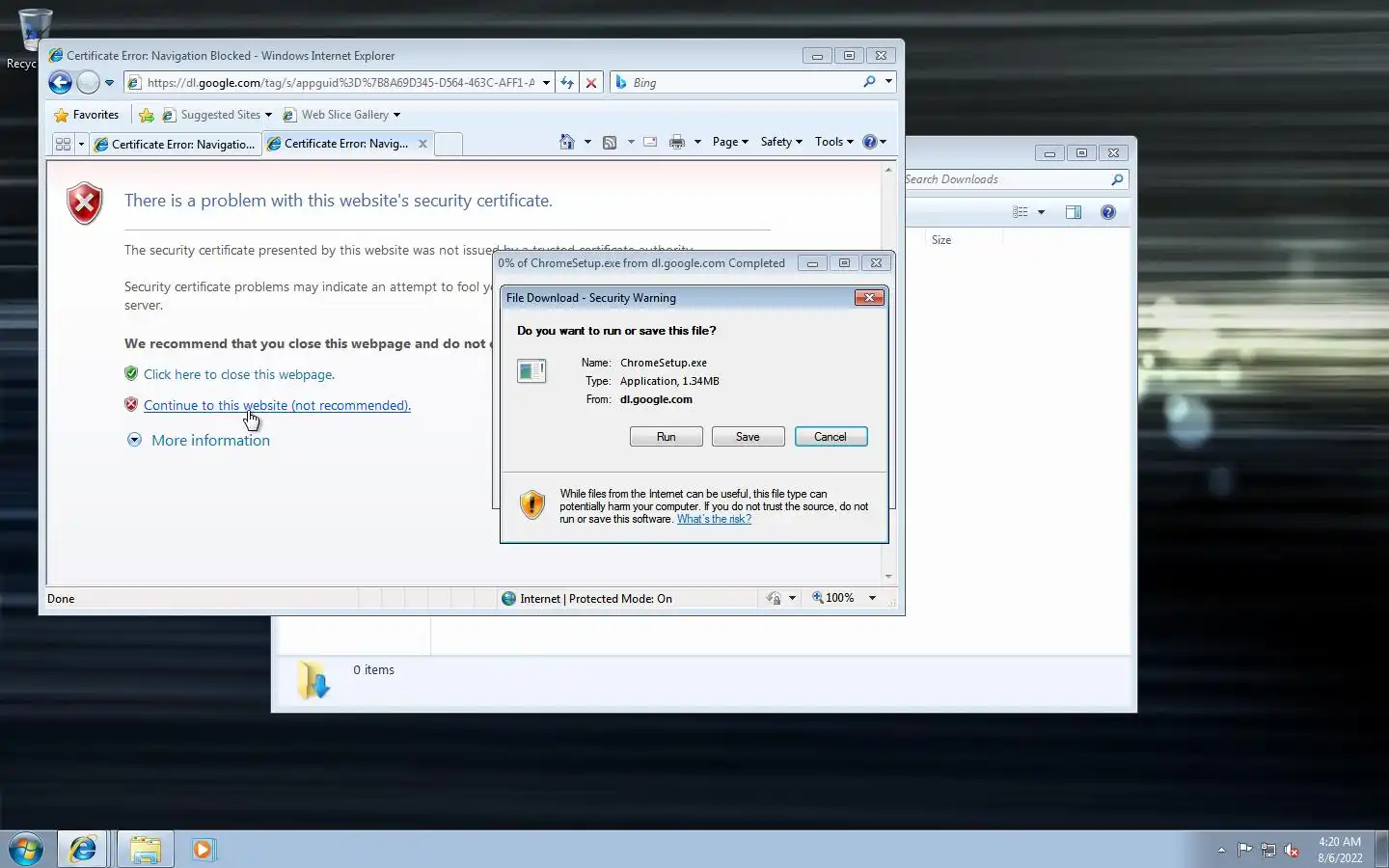Click the status bar privacy/popup icon
Viewport: 1389px width, 868px height.
tap(774, 598)
